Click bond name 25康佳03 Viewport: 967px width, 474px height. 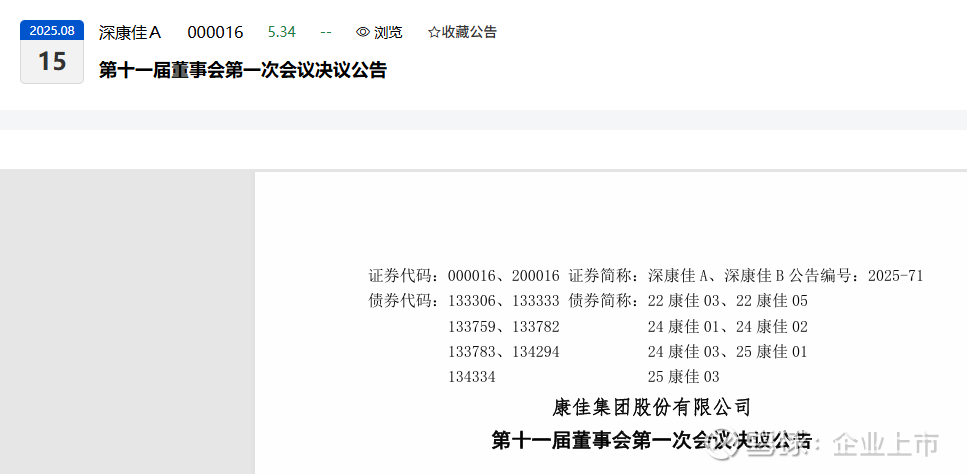[x=684, y=377]
